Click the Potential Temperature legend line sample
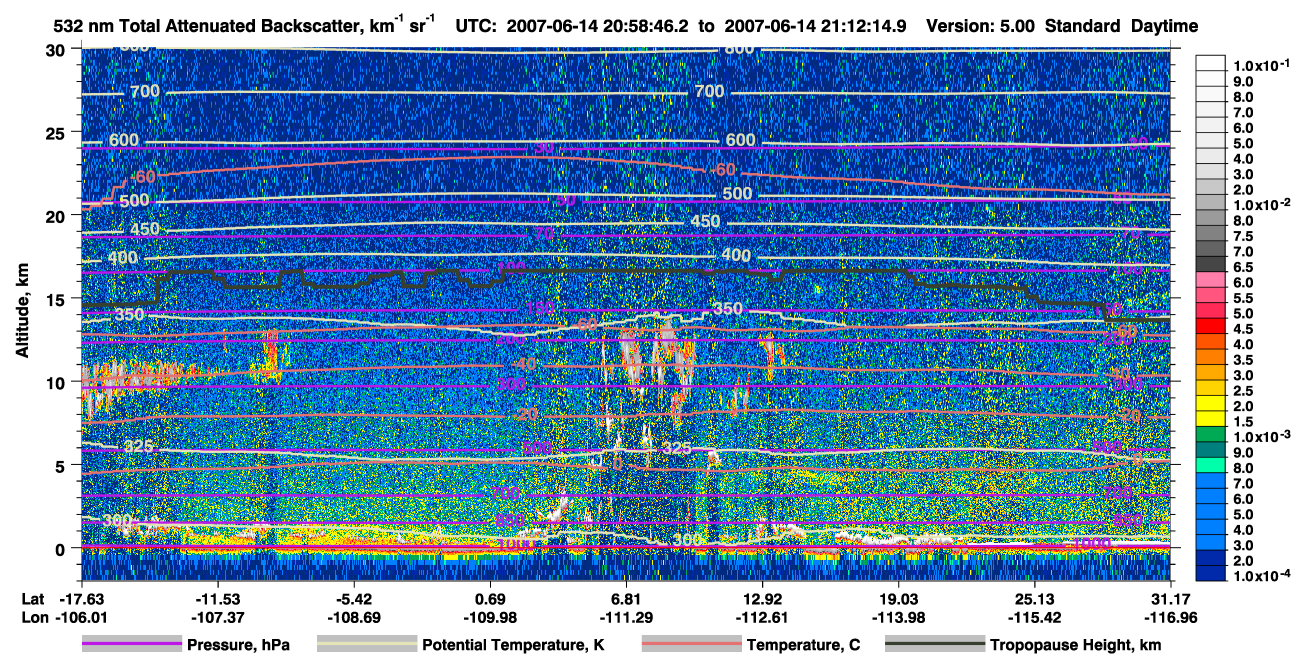Viewport: 1300px width, 667px height. 367,645
